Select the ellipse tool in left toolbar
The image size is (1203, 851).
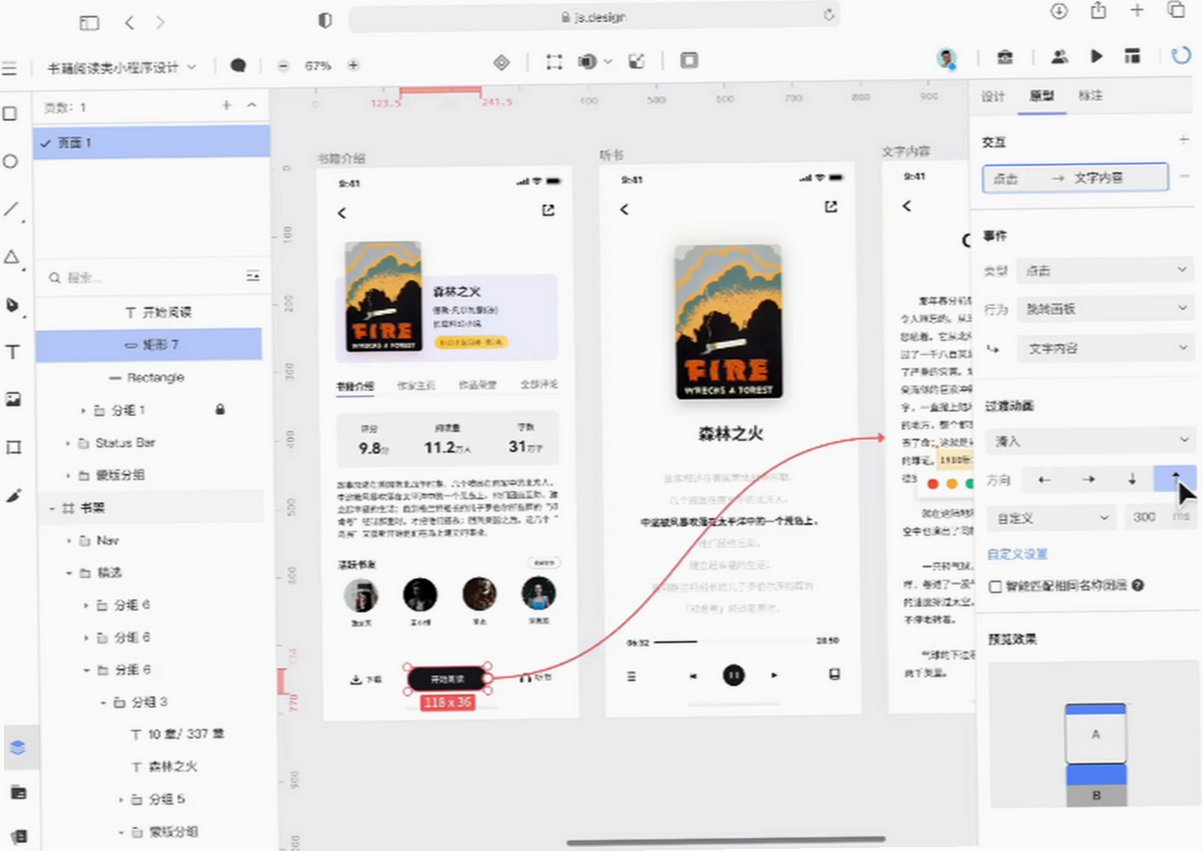(x=11, y=162)
